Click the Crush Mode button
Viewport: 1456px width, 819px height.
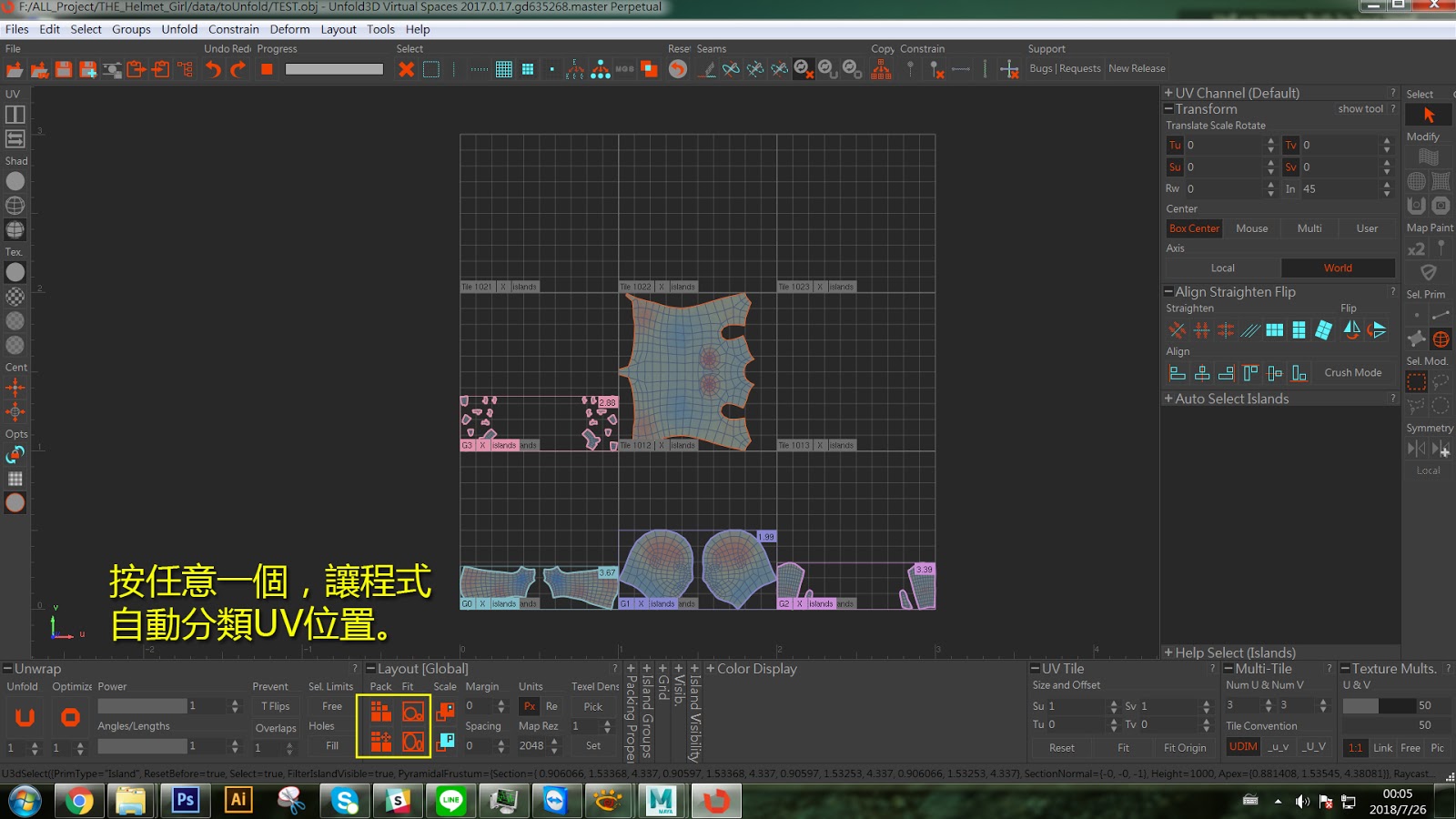1353,373
